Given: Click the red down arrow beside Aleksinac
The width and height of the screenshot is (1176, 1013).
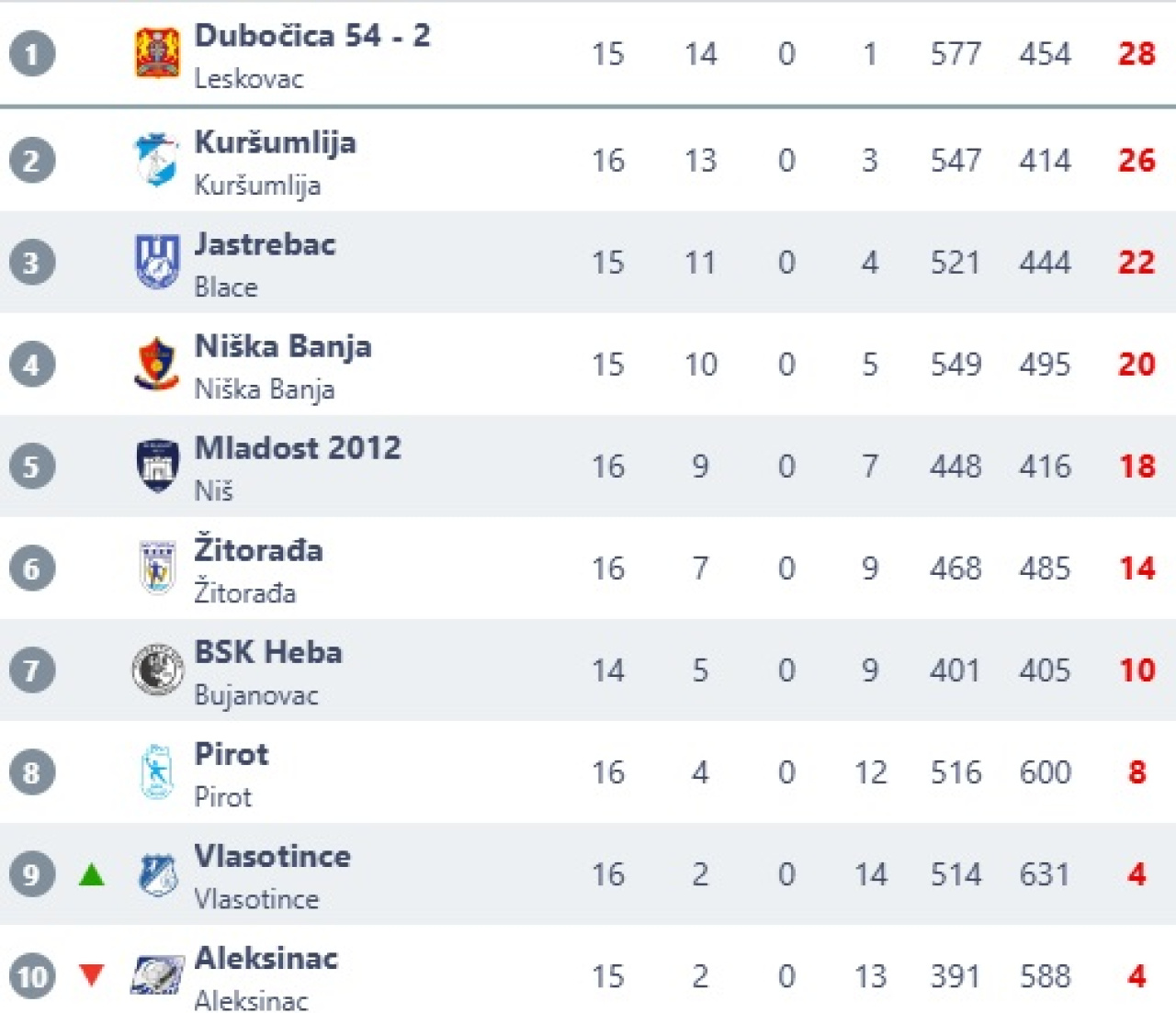Looking at the screenshot, I should tap(92, 974).
